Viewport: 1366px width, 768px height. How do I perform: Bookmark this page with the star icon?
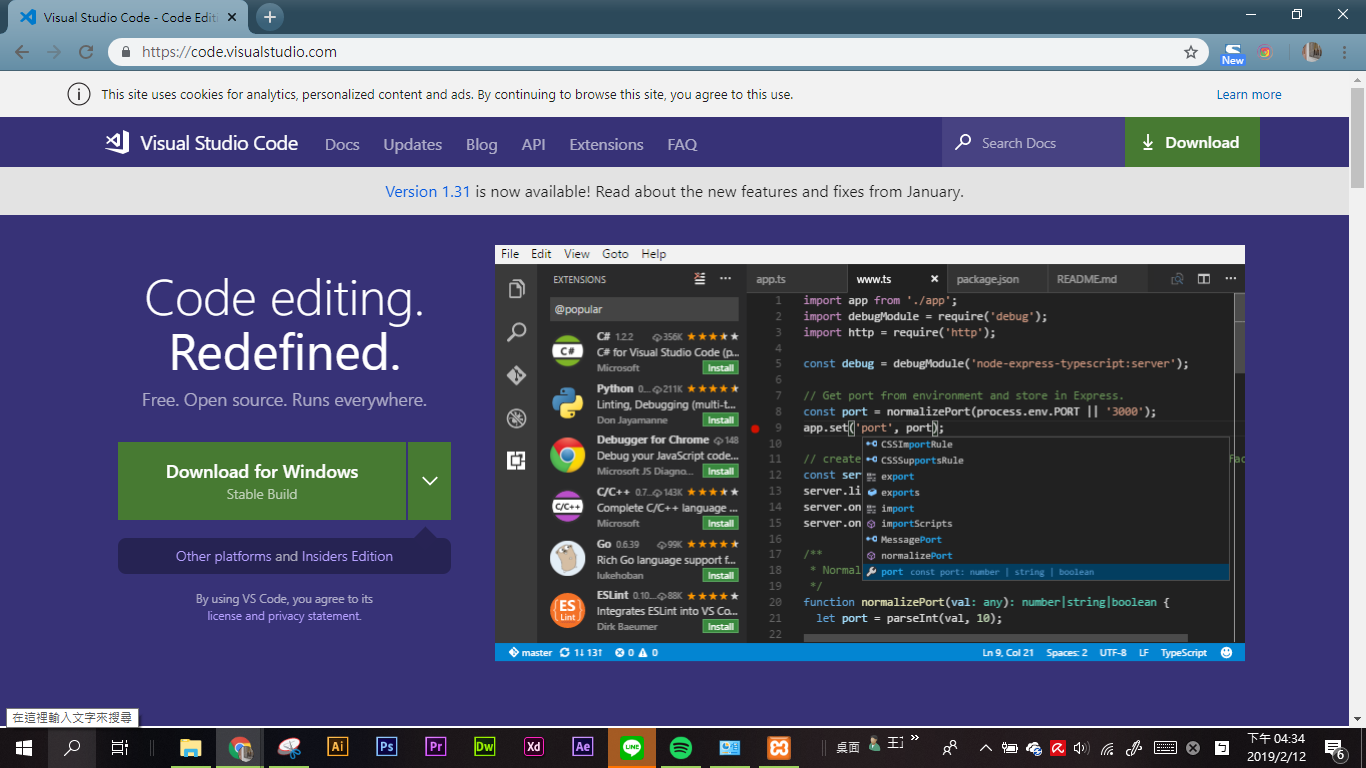pos(1190,52)
